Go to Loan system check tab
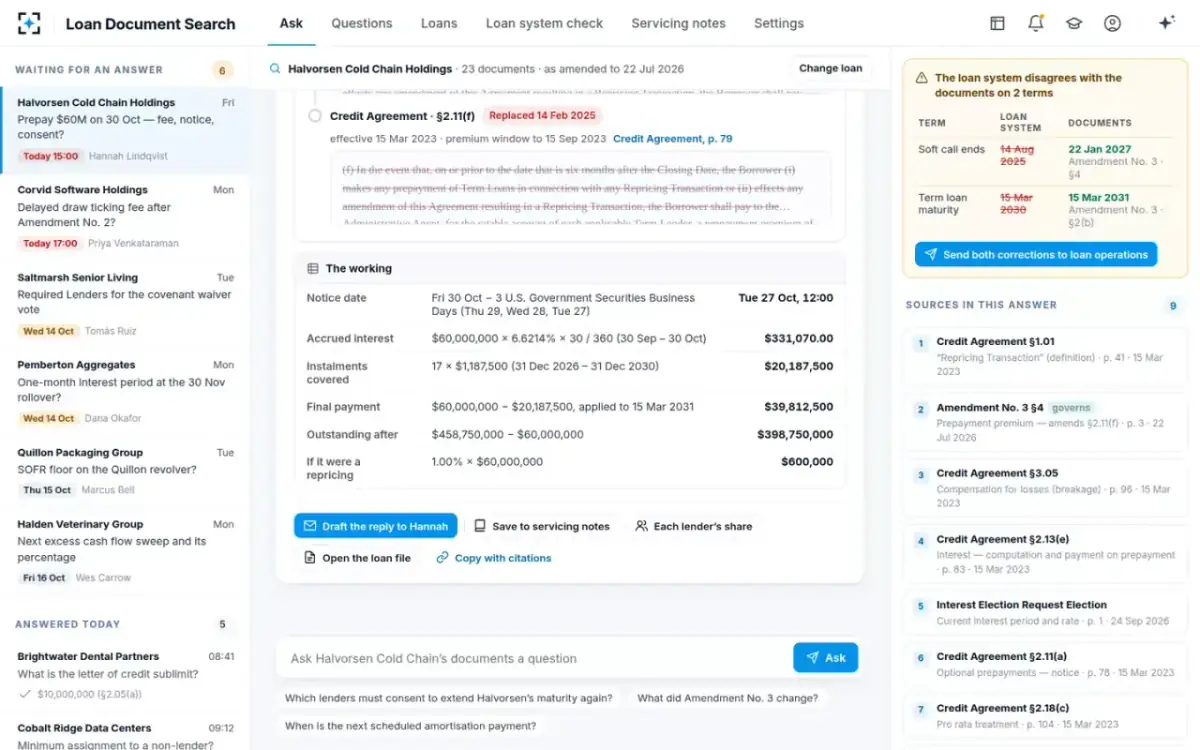The width and height of the screenshot is (1200, 750). [x=544, y=23]
